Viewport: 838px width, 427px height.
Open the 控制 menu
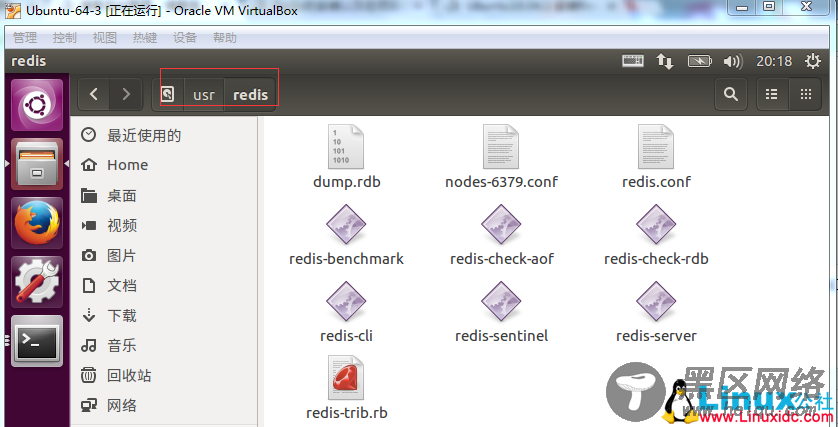(65, 37)
